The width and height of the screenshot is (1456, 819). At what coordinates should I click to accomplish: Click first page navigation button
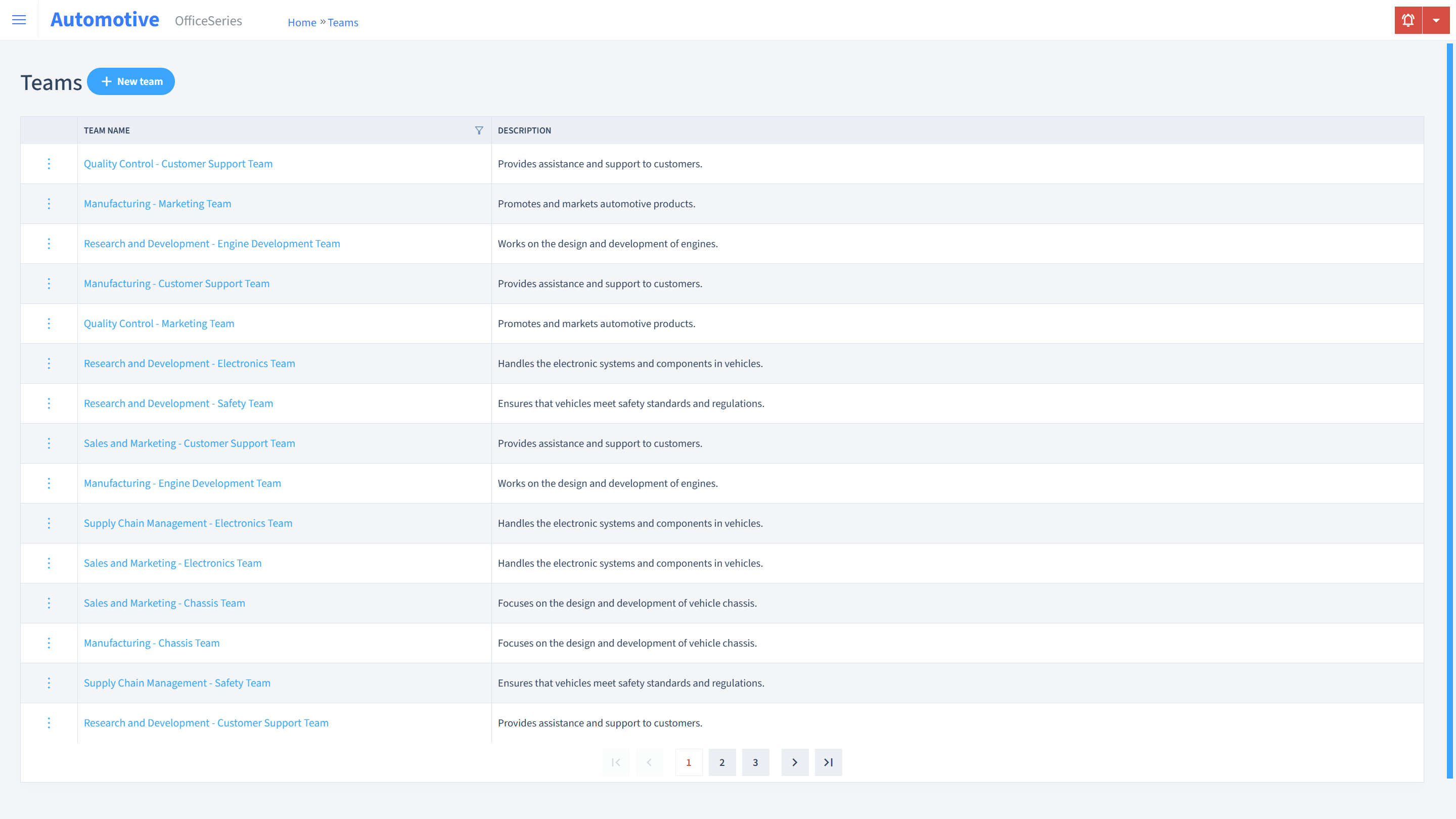[x=616, y=762]
